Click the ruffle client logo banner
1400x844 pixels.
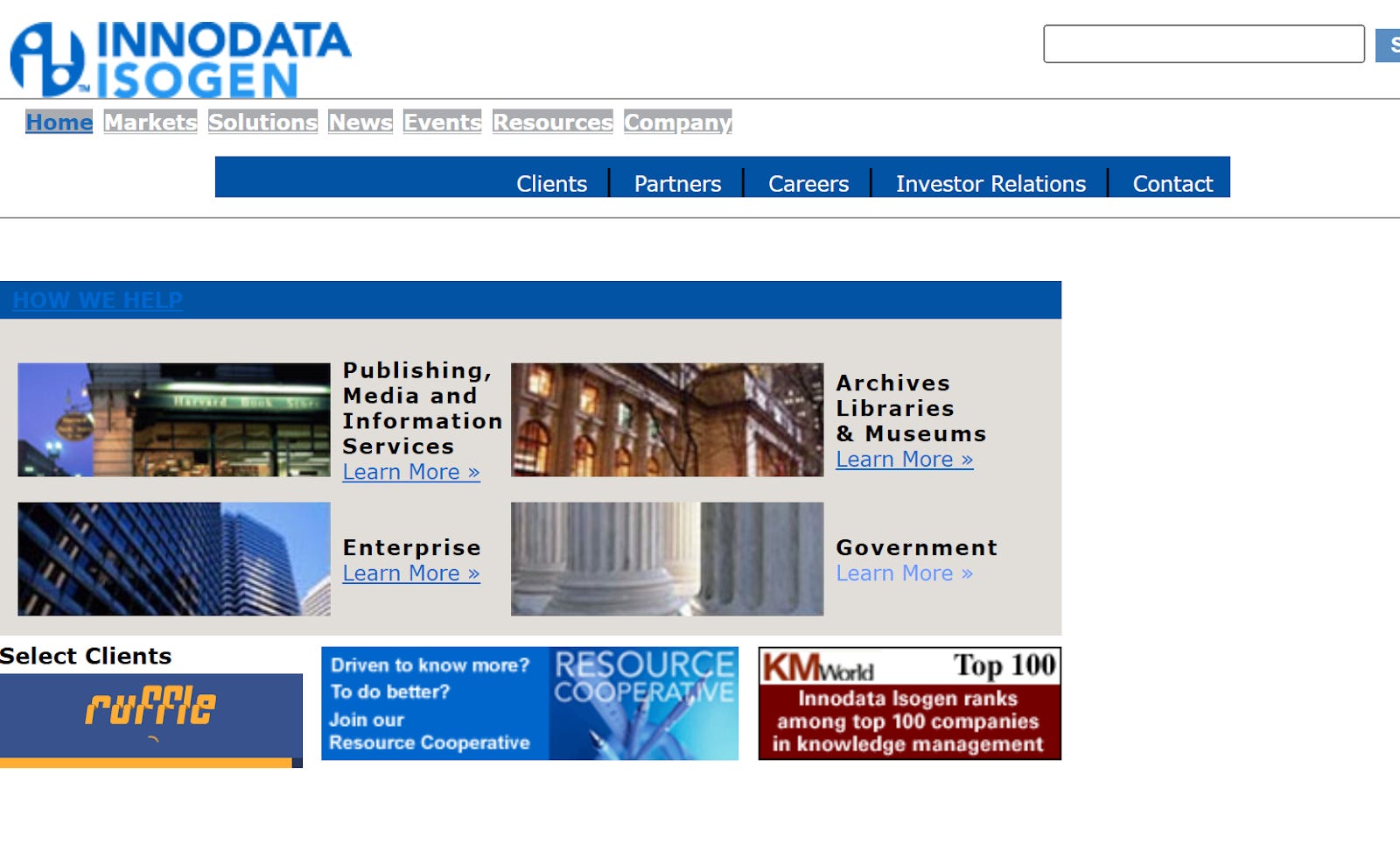coord(151,721)
